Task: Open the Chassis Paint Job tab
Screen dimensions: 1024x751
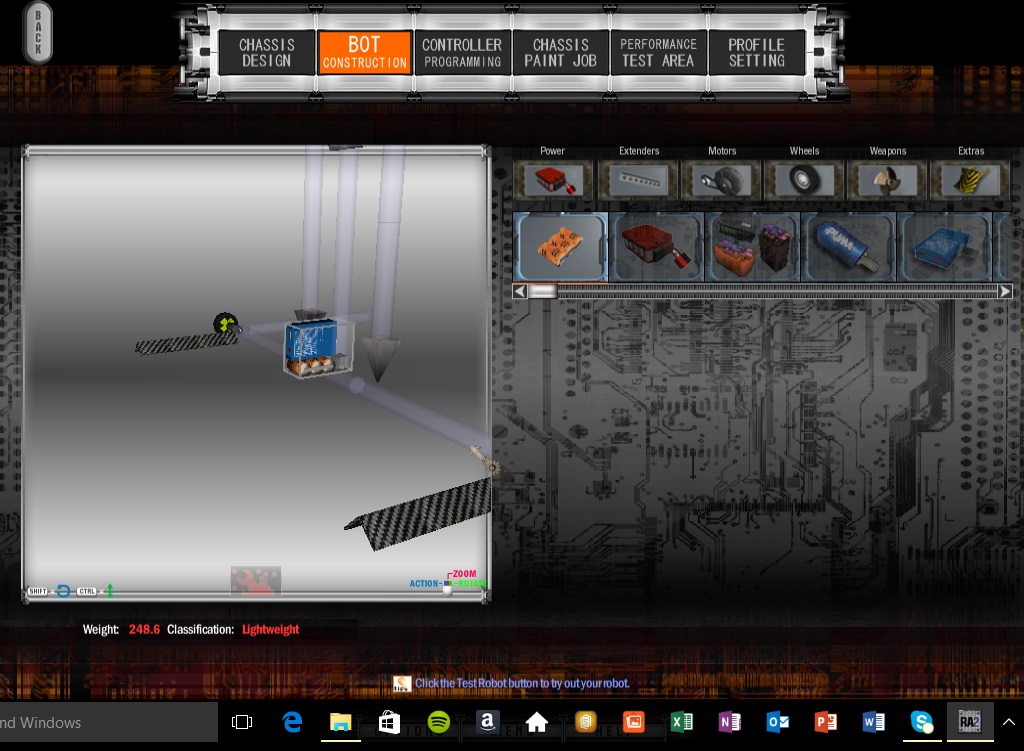Action: click(560, 53)
